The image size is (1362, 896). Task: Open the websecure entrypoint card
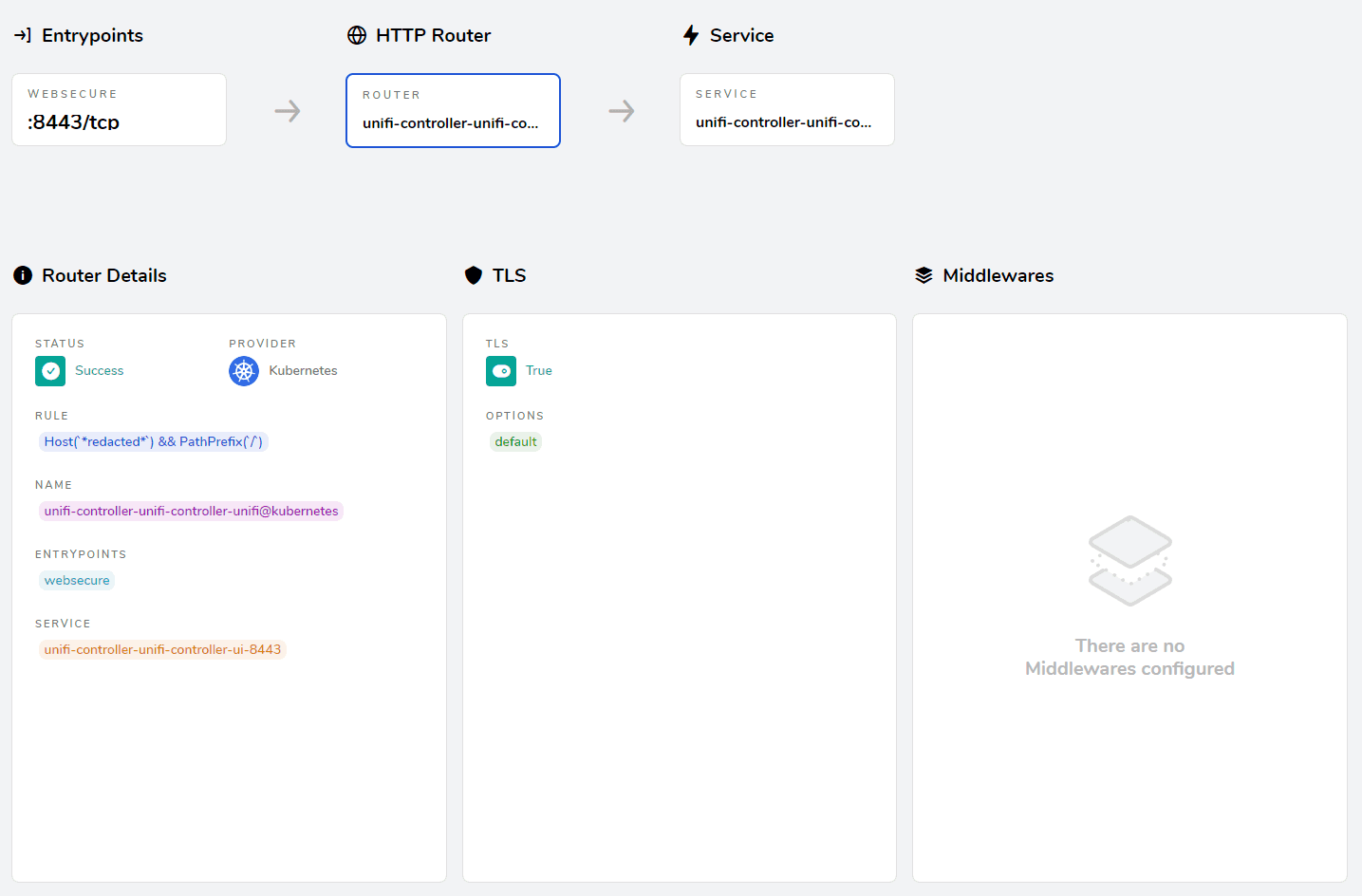pos(119,109)
